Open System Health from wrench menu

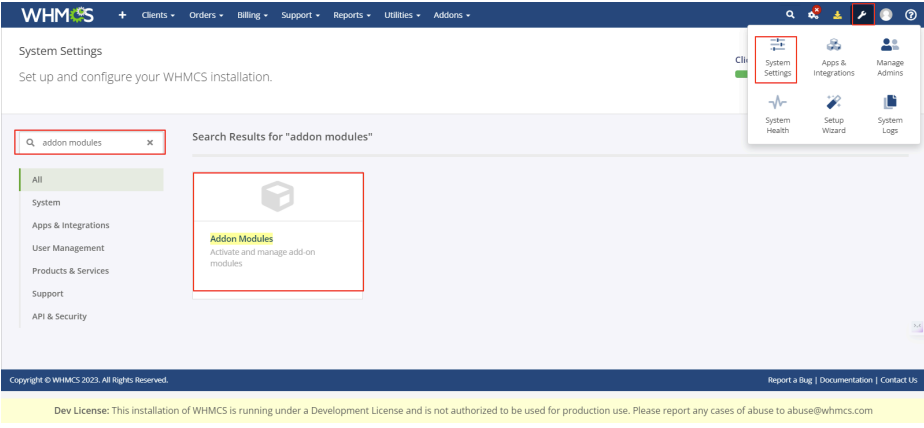777,116
